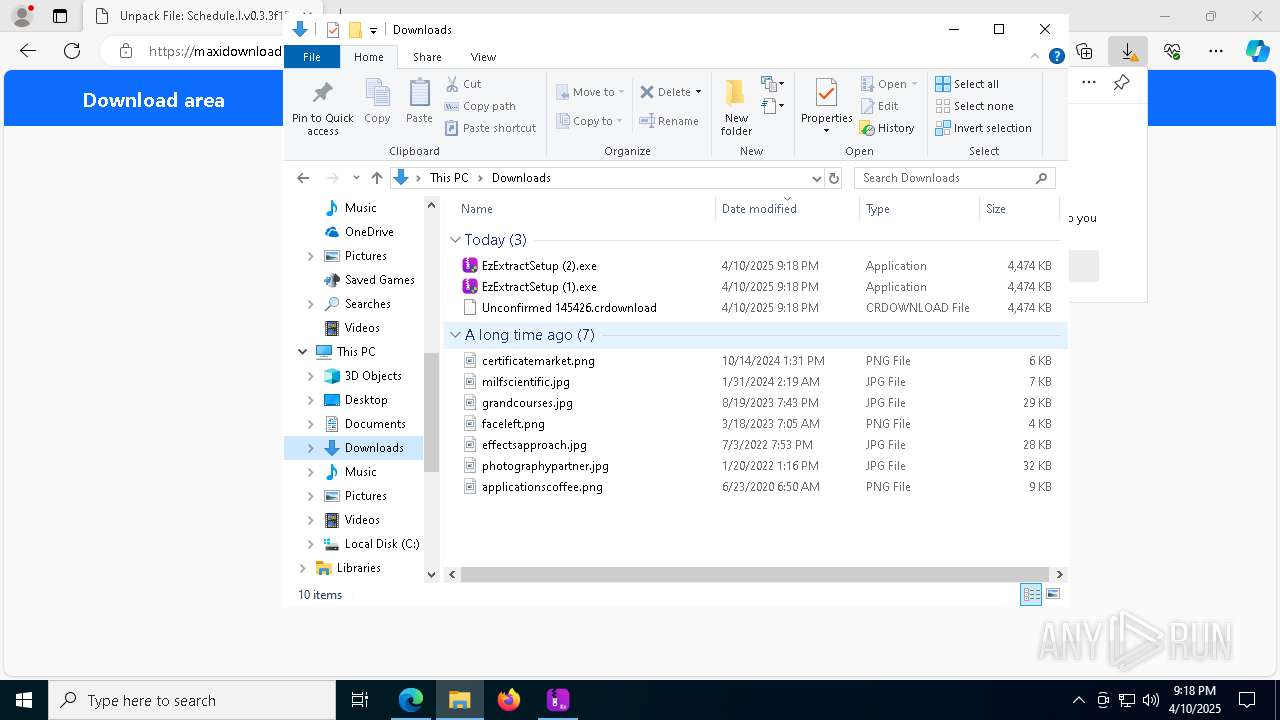Viewport: 1280px width, 720px height.
Task: Click the Copy ribbon icon
Action: point(377,101)
